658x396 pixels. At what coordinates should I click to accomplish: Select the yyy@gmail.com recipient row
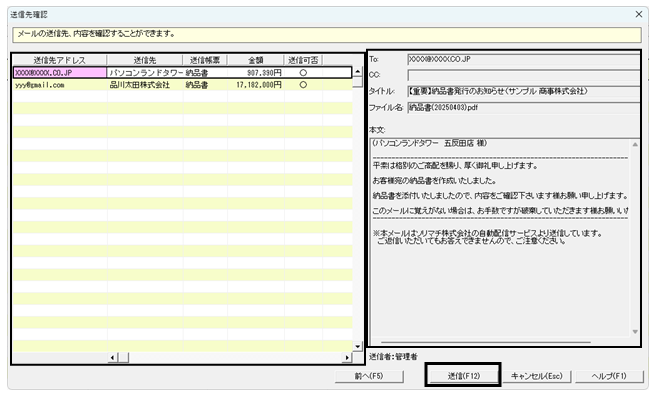183,85
